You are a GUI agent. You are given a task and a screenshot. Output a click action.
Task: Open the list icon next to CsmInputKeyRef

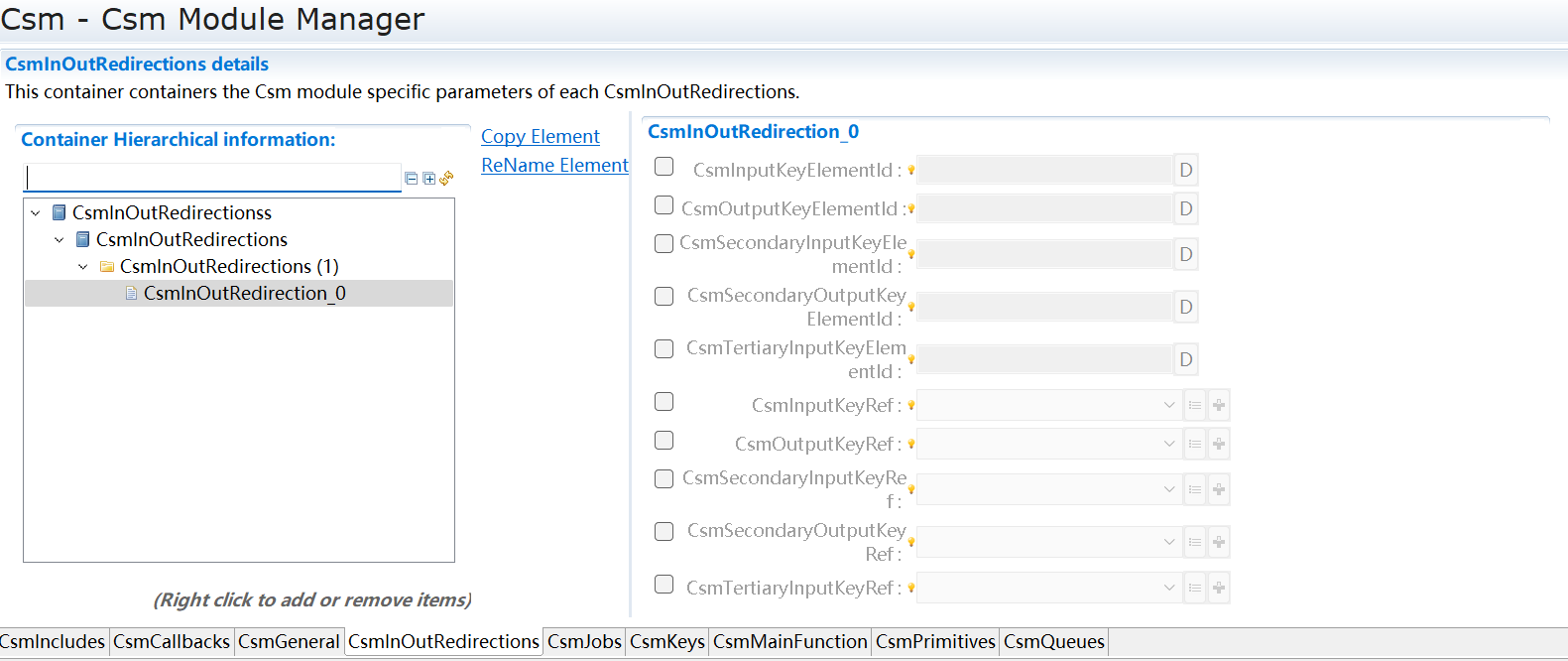[x=1194, y=405]
